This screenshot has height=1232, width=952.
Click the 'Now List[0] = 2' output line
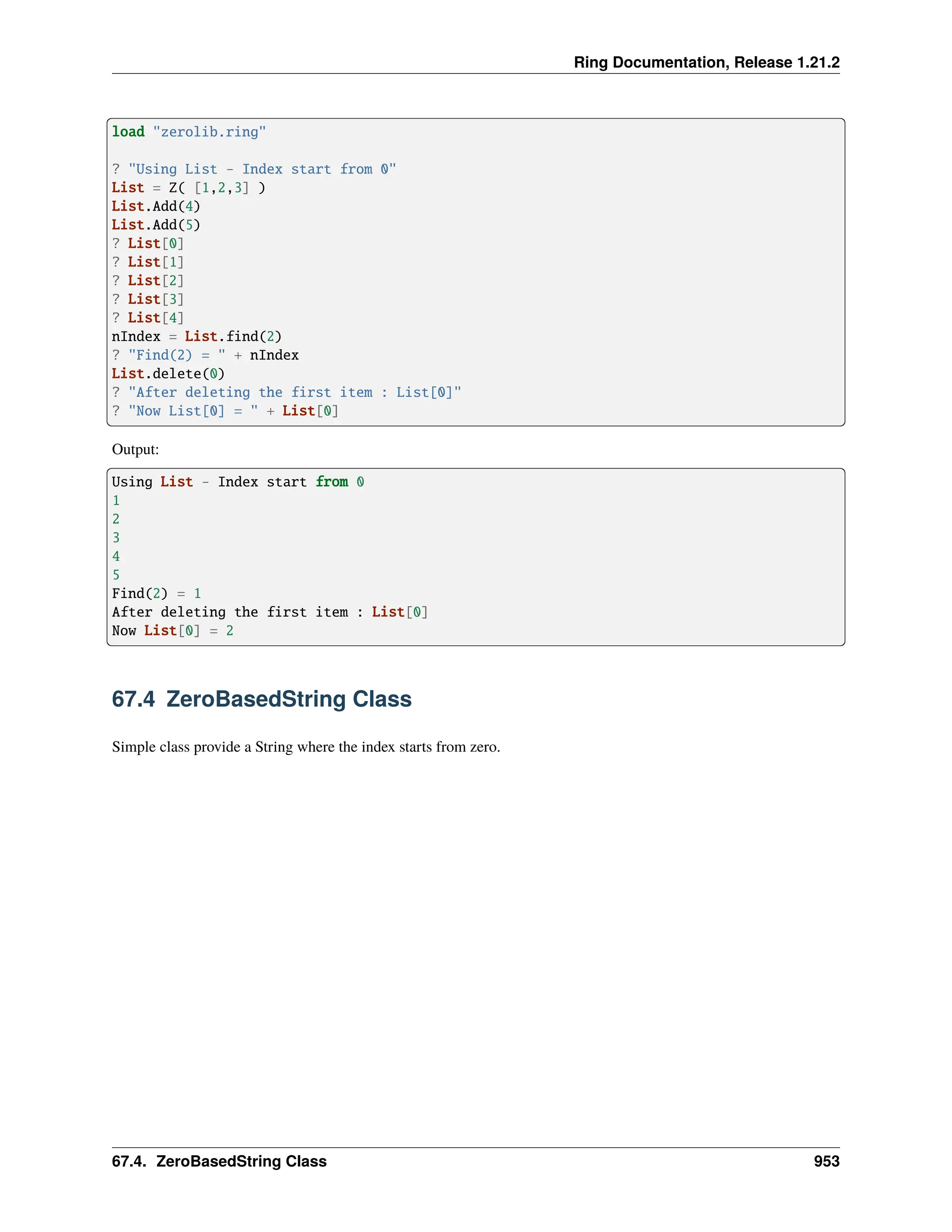coord(172,631)
